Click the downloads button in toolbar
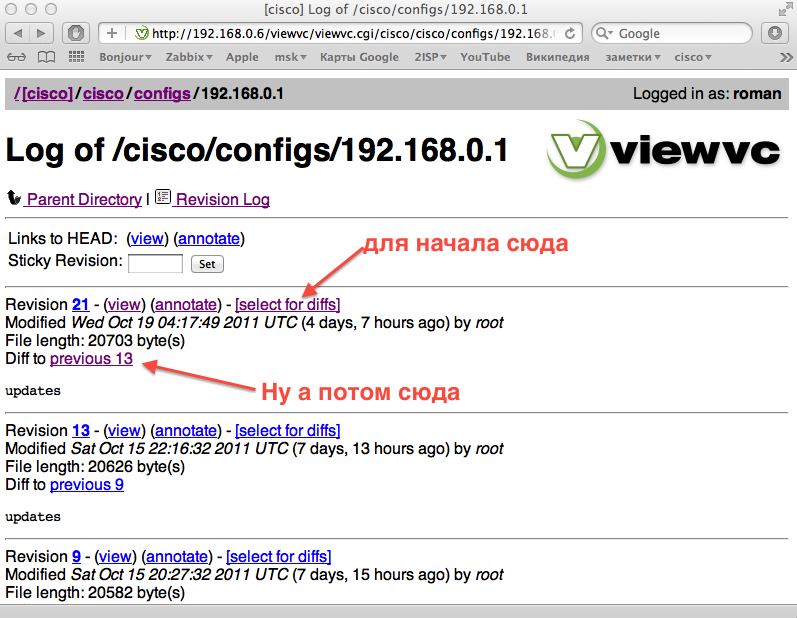This screenshot has width=797, height=618. 775,33
